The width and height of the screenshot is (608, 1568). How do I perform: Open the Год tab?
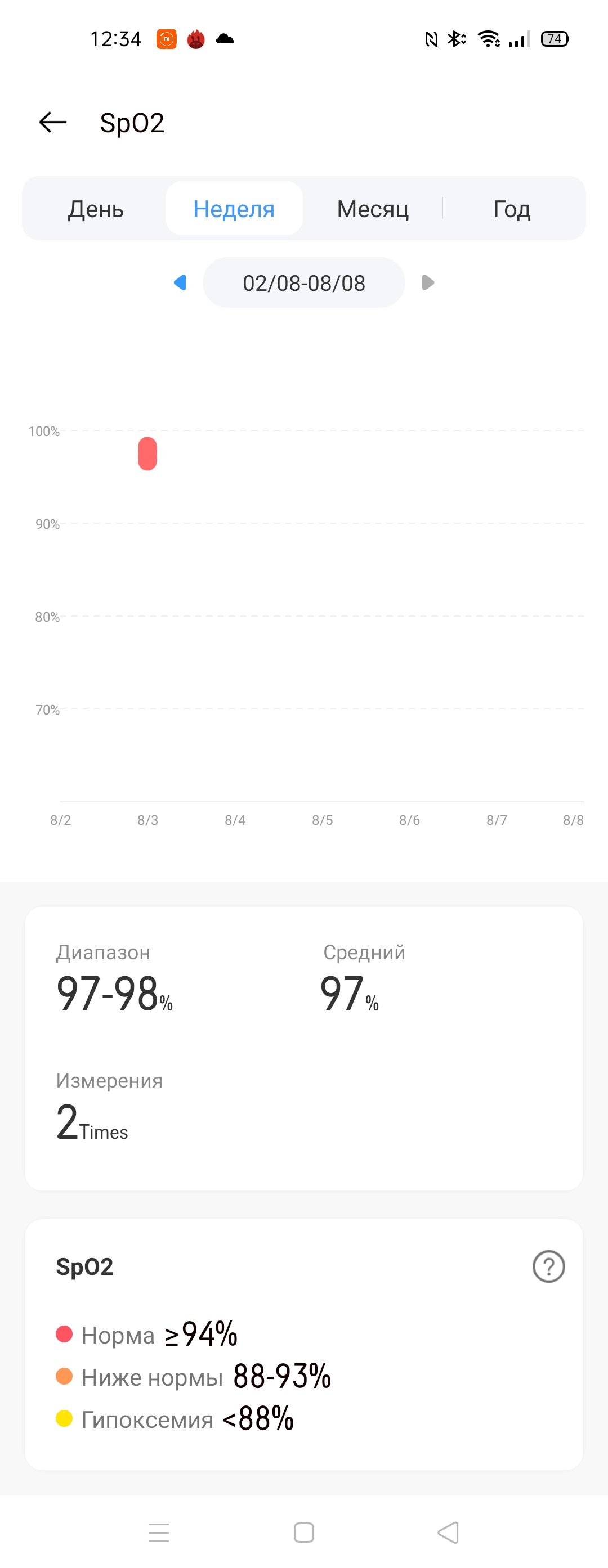(512, 209)
